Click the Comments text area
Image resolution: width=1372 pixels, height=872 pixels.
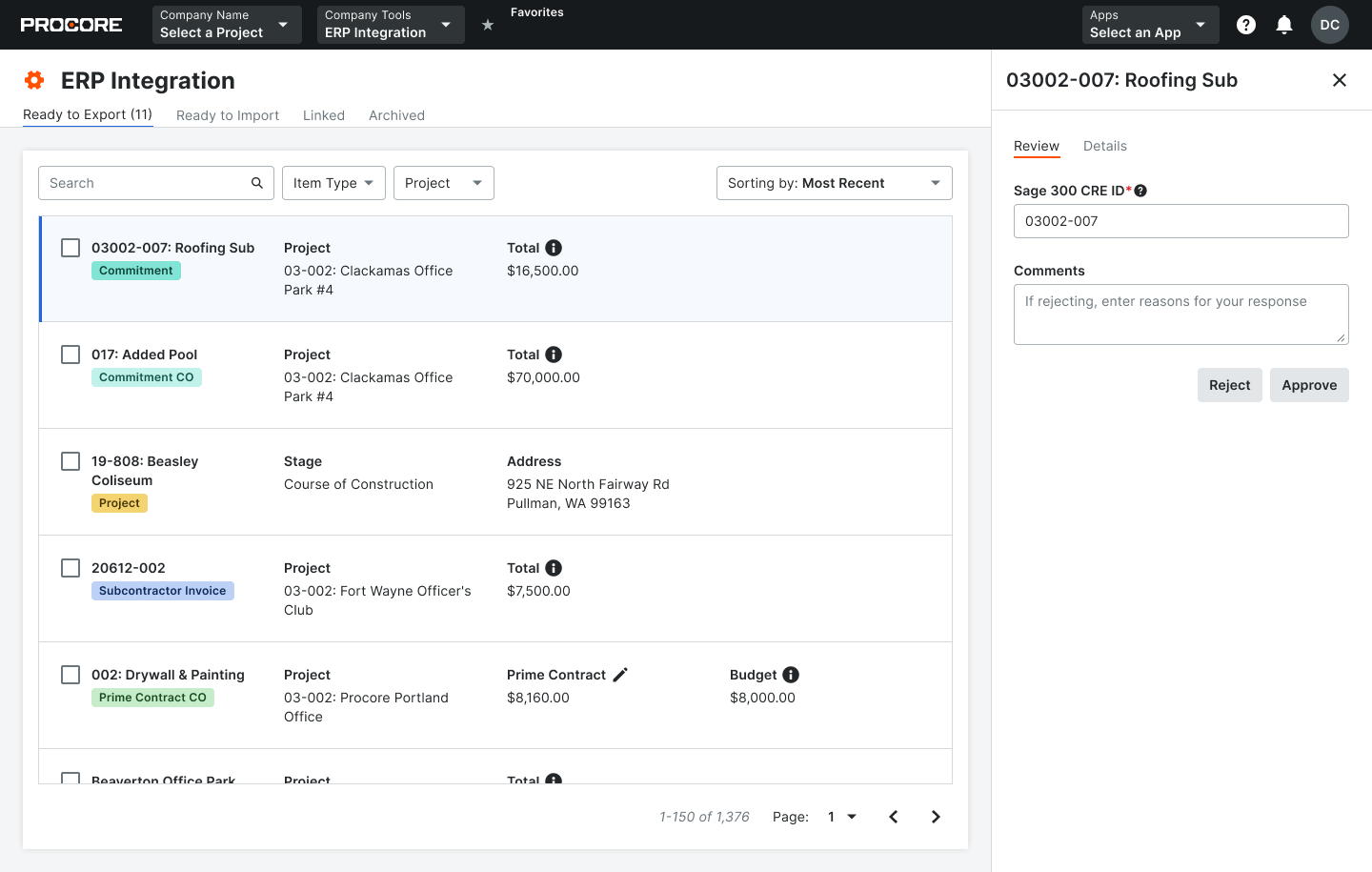coord(1181,314)
